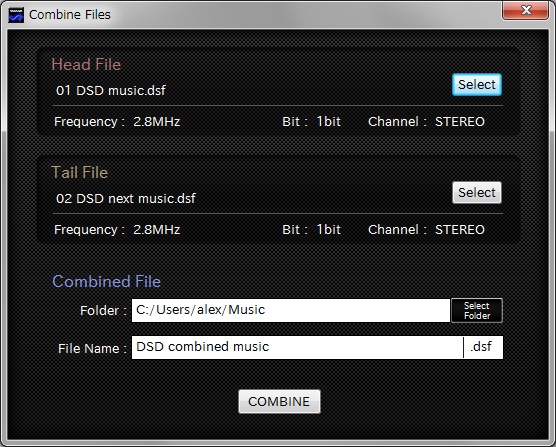
Task: Click the tail file name '02 DSD next music.dsf'
Action: [x=126, y=198]
